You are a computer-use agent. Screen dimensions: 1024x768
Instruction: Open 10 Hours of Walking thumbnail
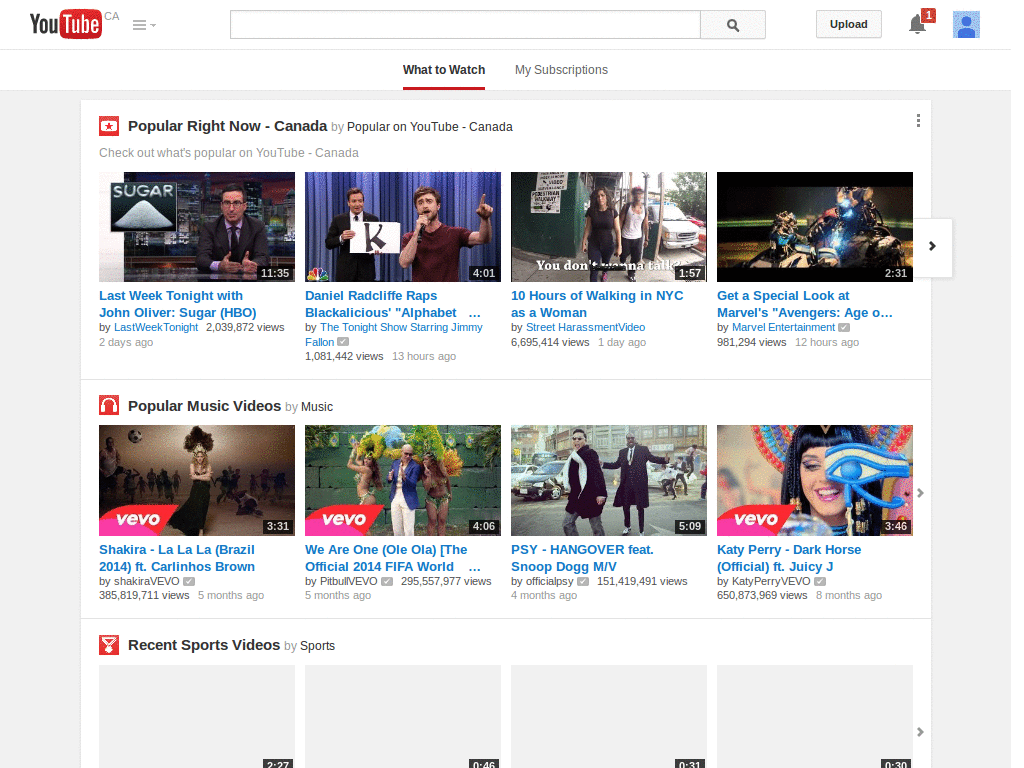(x=609, y=227)
